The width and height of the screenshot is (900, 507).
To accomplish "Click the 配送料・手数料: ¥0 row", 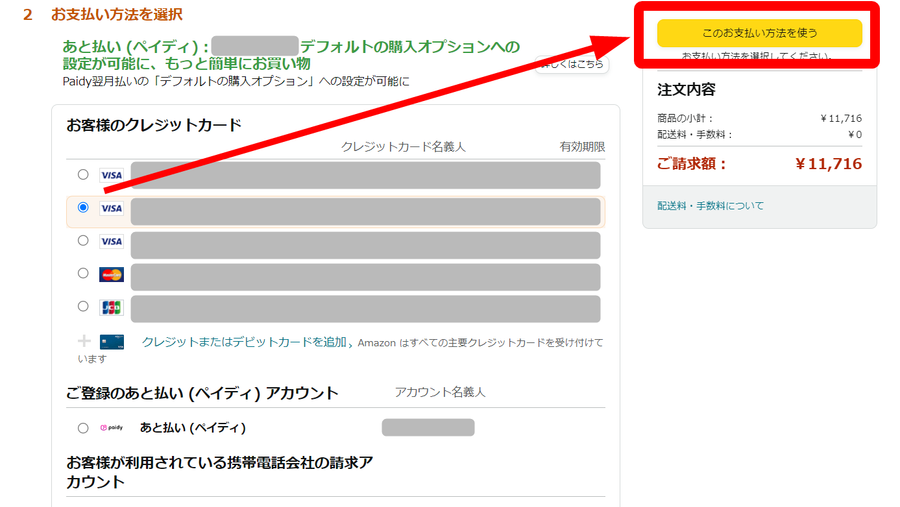I will 759,134.
